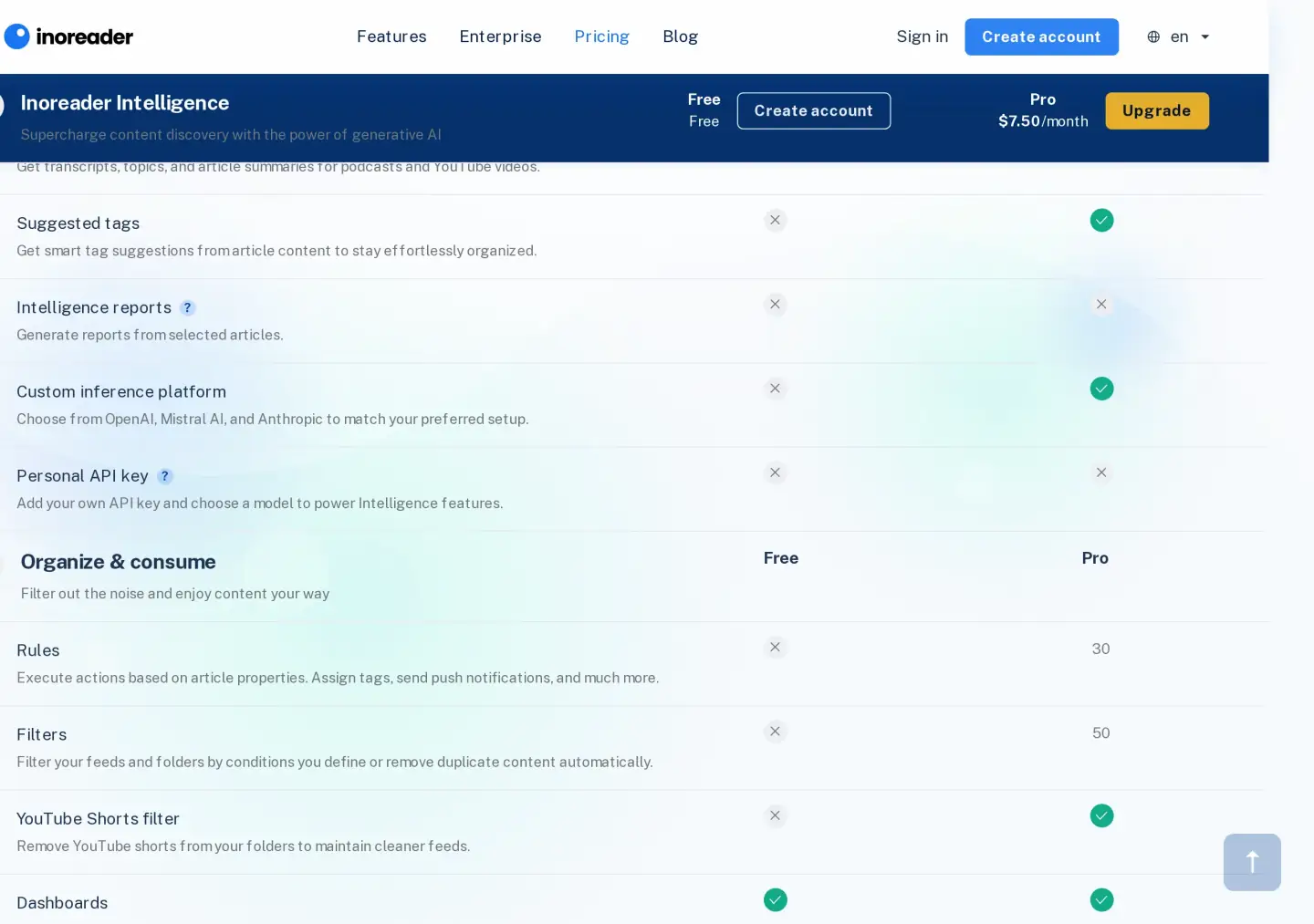The height and width of the screenshot is (924, 1314).
Task: Click the Suggested tags feature title
Action: [x=78, y=223]
